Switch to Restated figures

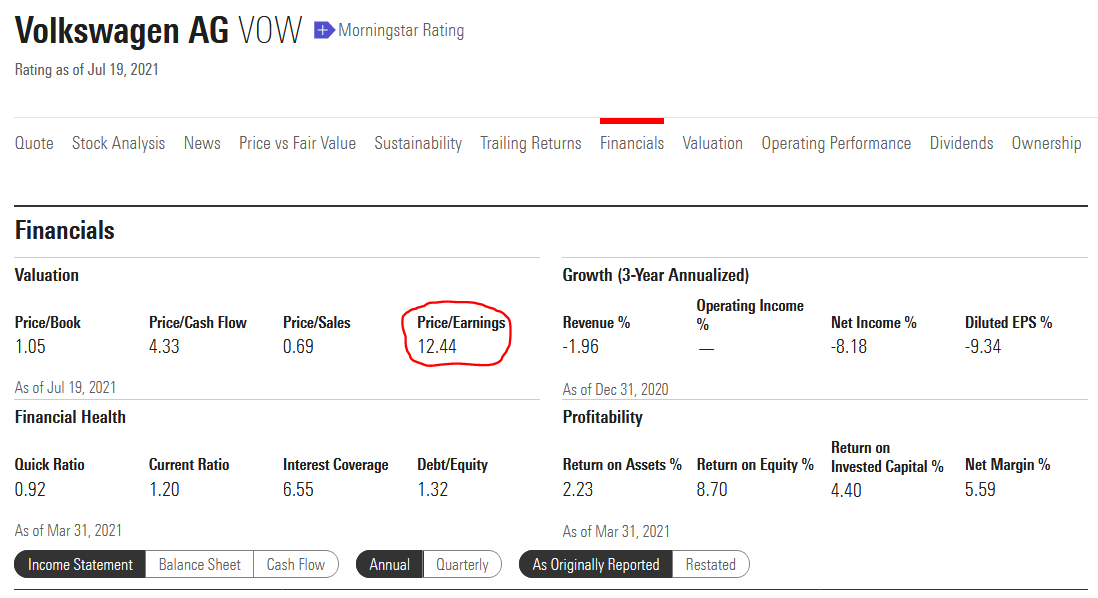[x=711, y=564]
